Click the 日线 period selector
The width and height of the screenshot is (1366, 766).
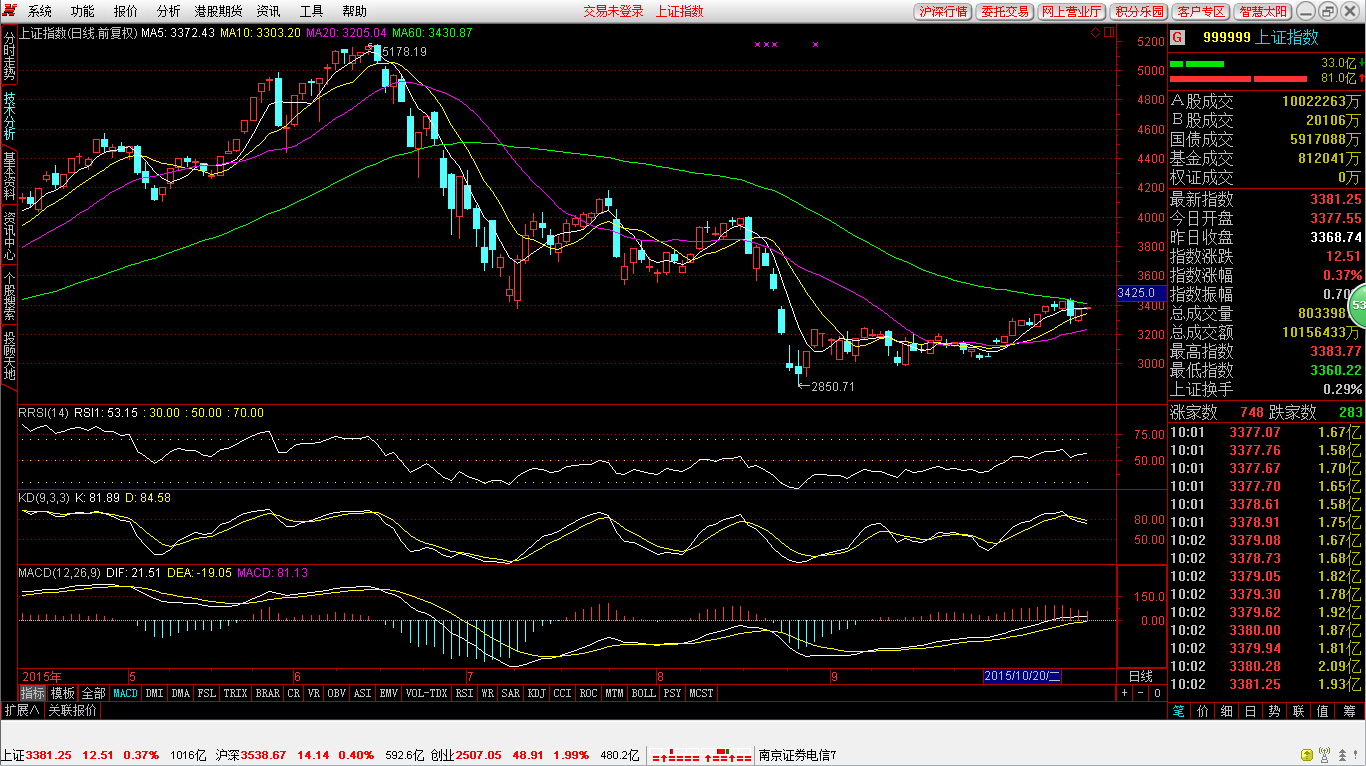(x=1141, y=676)
